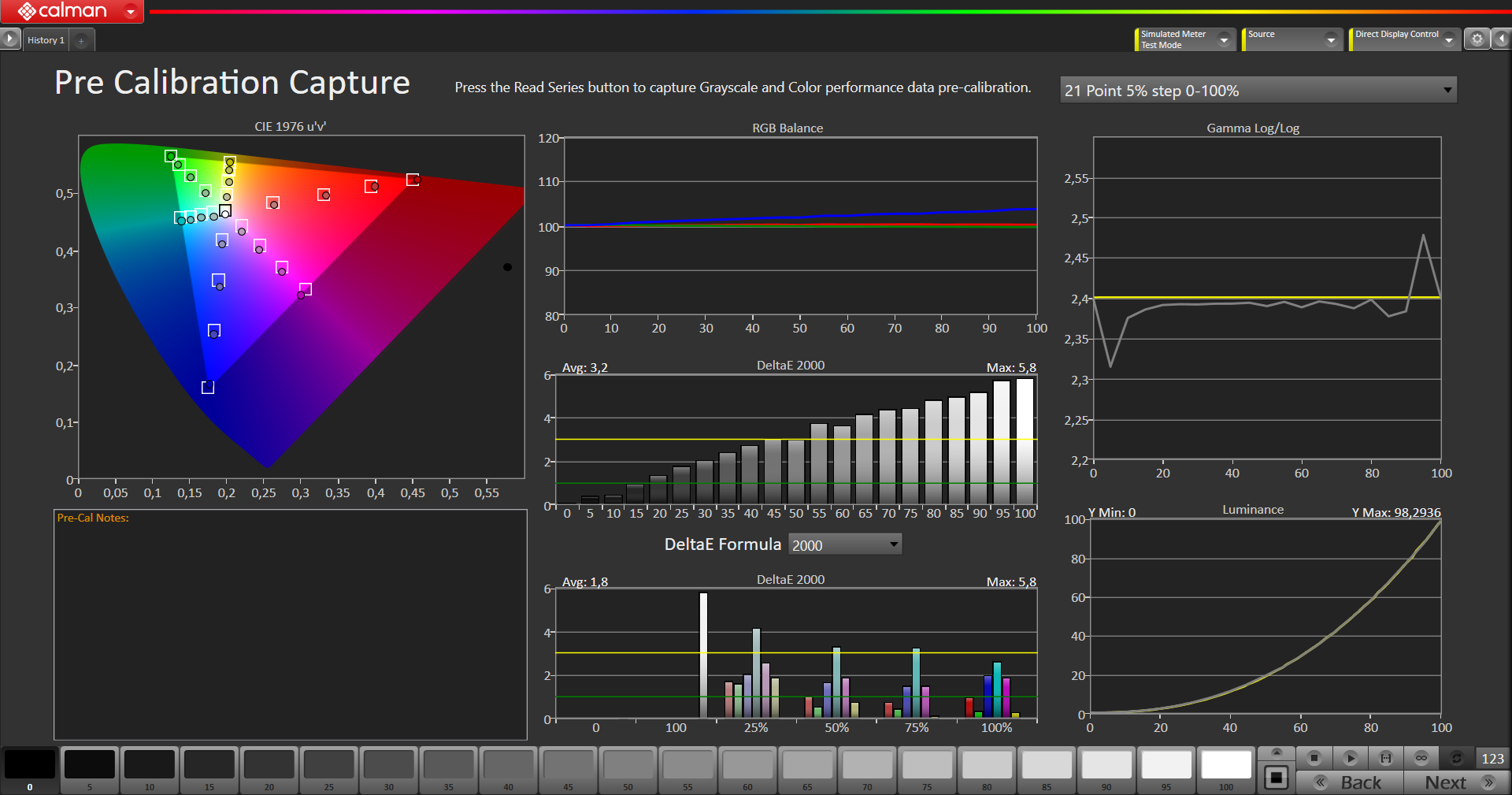Image resolution: width=1512 pixels, height=795 pixels.
Task: Select the 50 percent gray swatch
Action: click(x=628, y=767)
